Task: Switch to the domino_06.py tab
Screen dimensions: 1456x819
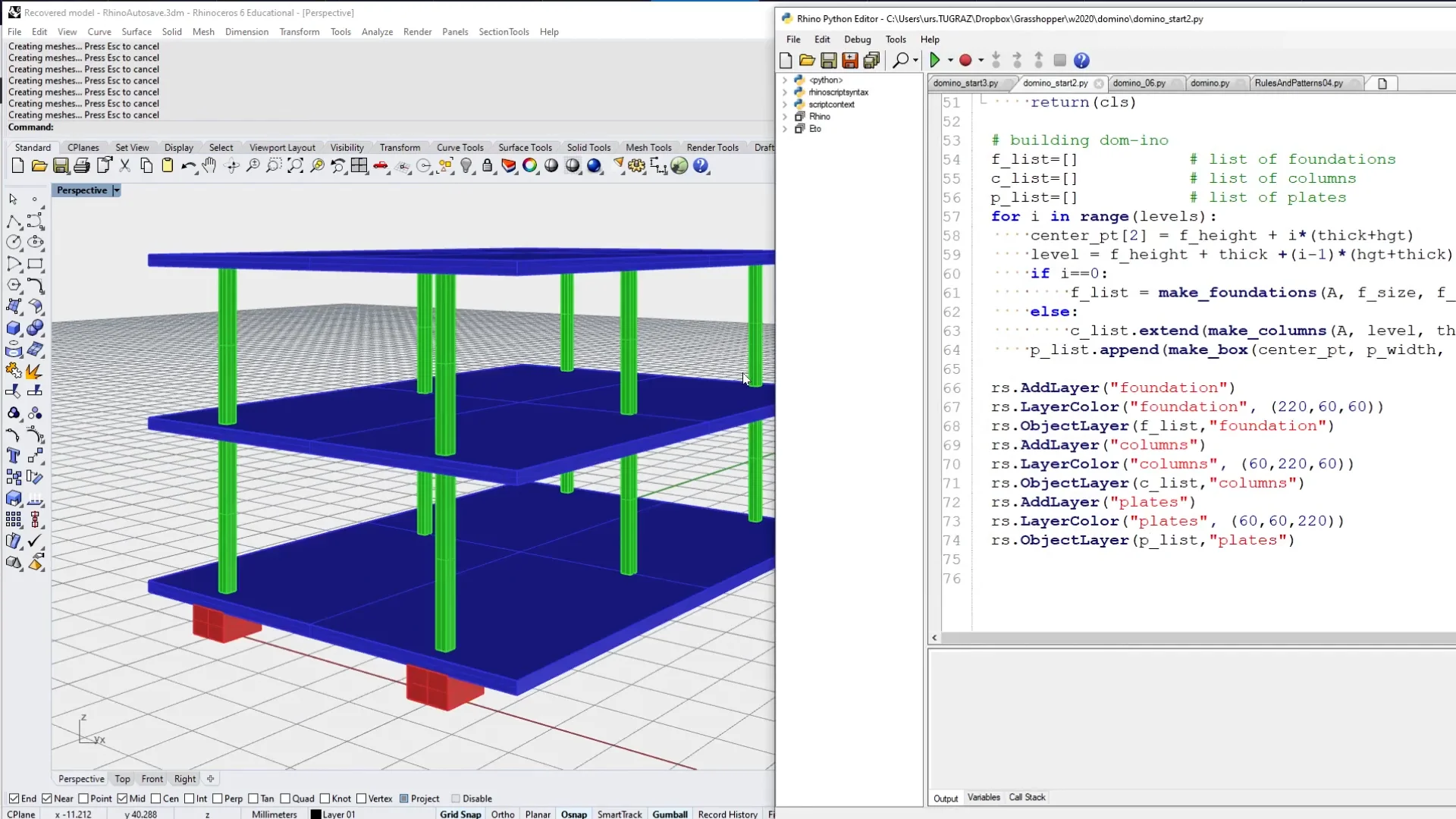Action: pyautogui.click(x=1139, y=83)
